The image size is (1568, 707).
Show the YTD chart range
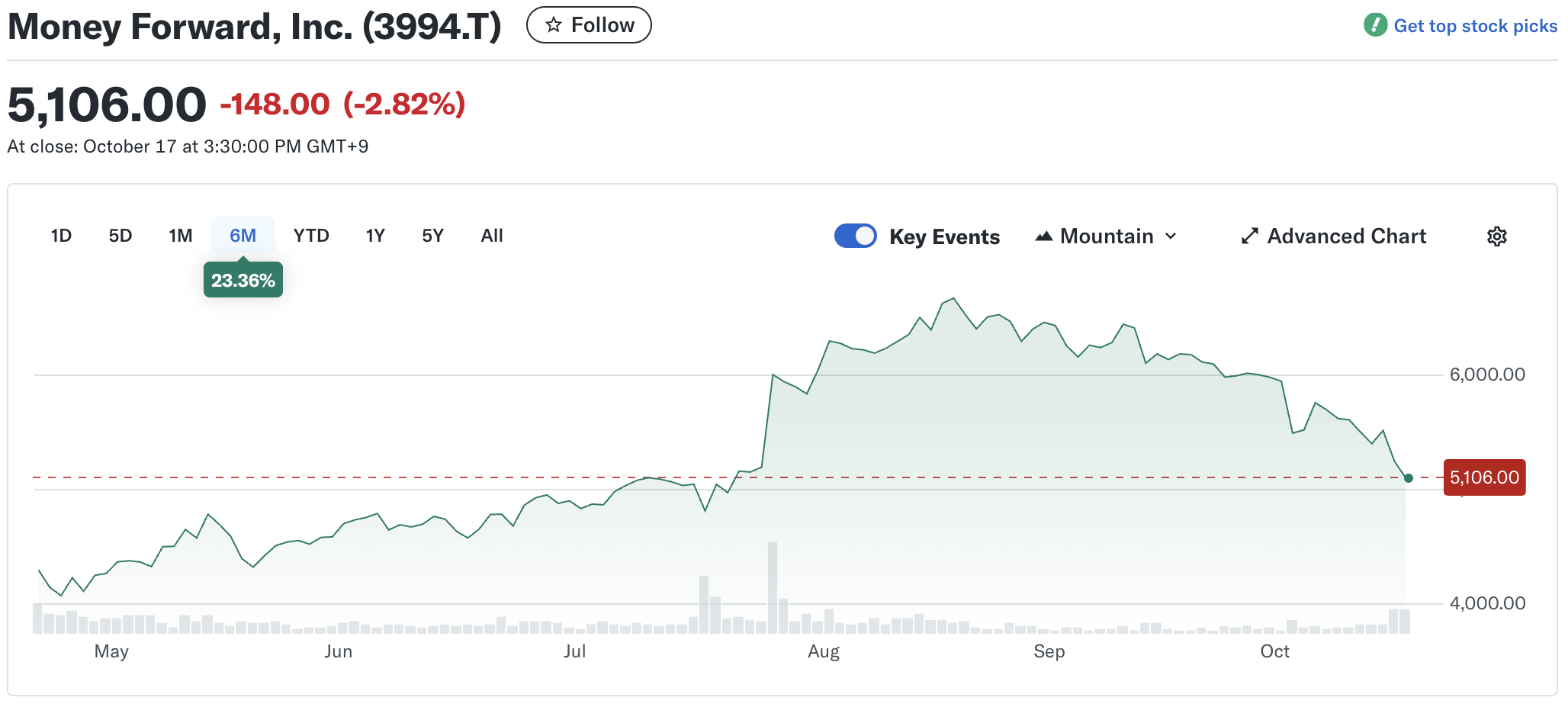point(311,236)
